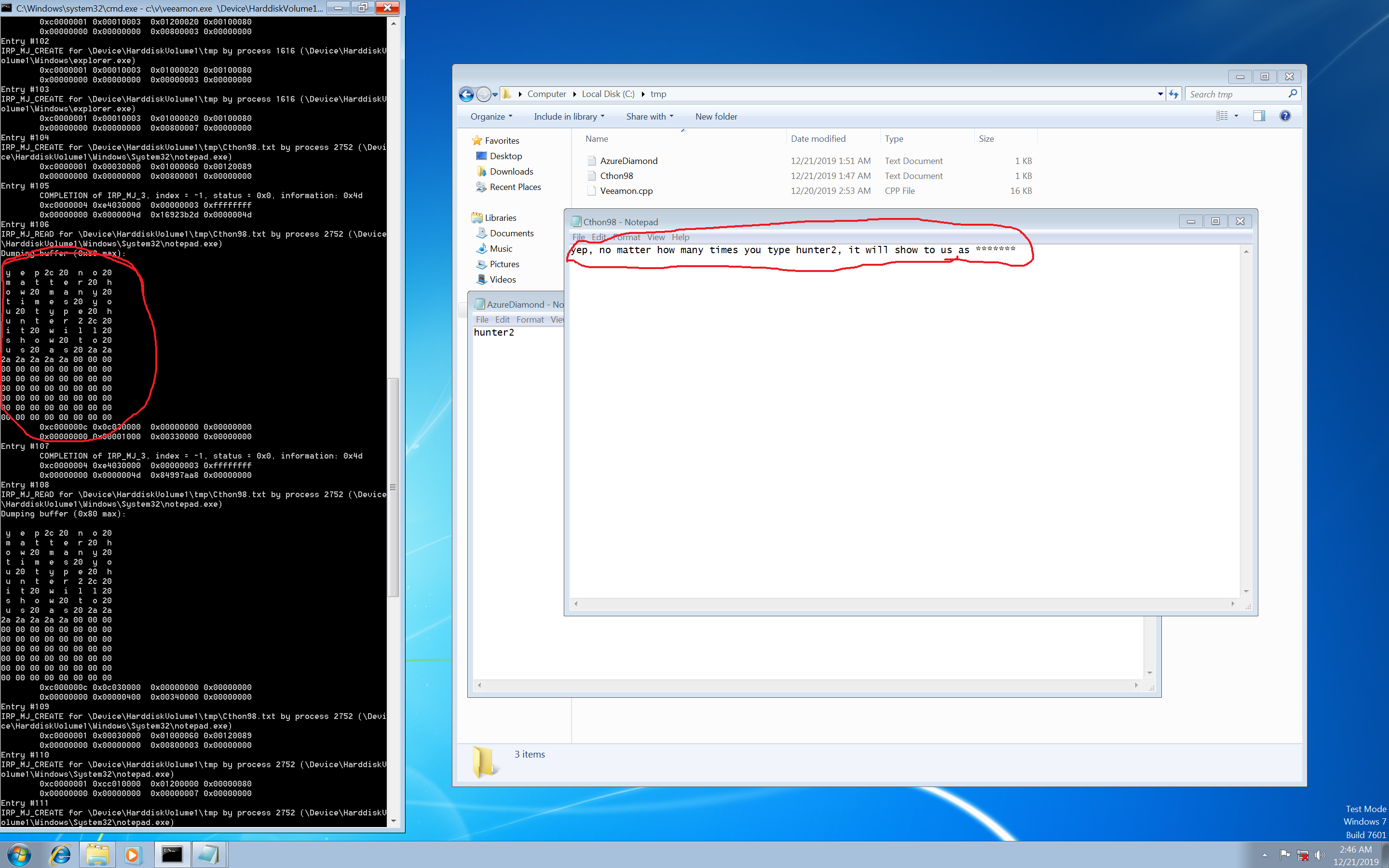Open Explorer help question mark icon
The image size is (1389, 868).
(1285, 116)
